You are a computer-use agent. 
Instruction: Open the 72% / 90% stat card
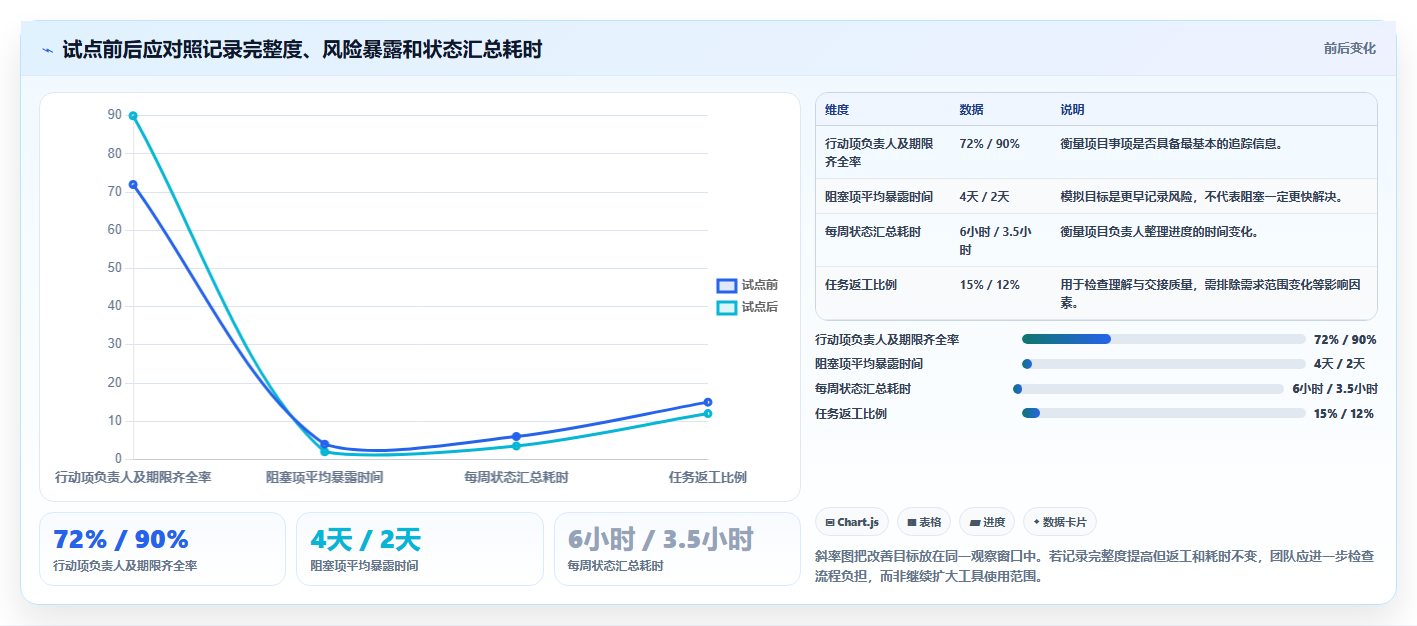(162, 549)
